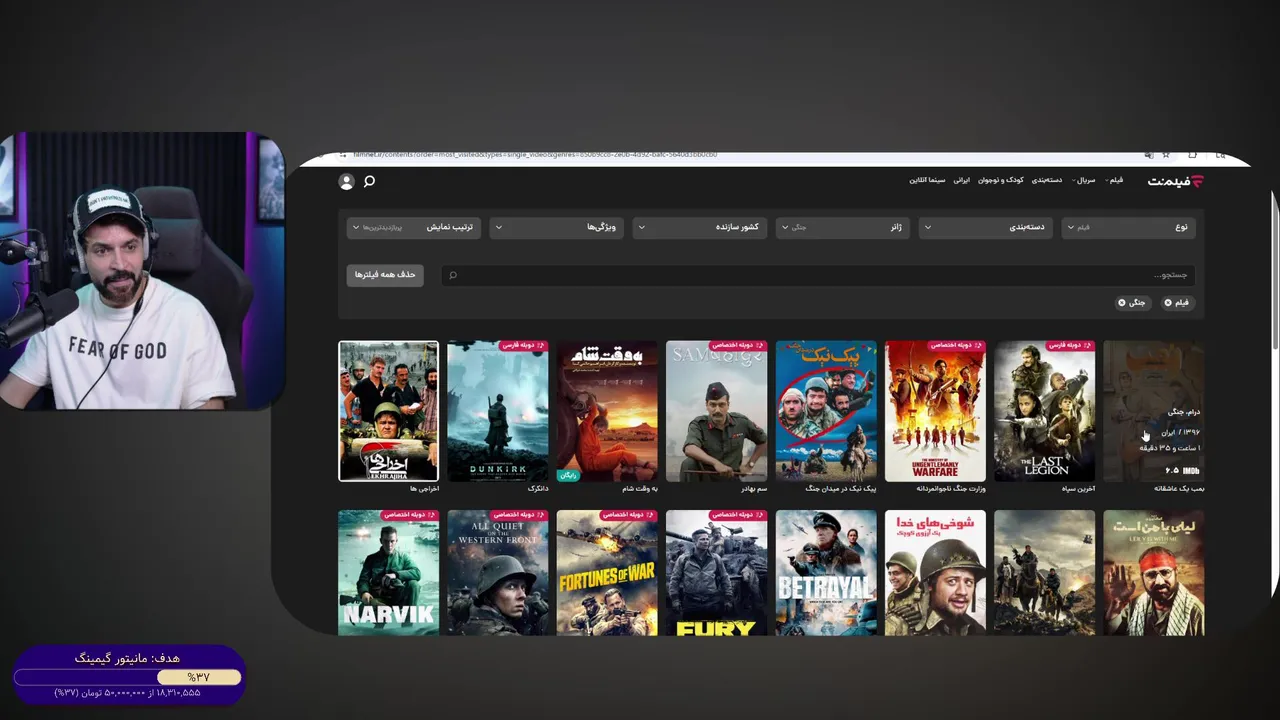Open the اخراجی ها movie poster
Screen dimensions: 1280x720
coord(388,411)
